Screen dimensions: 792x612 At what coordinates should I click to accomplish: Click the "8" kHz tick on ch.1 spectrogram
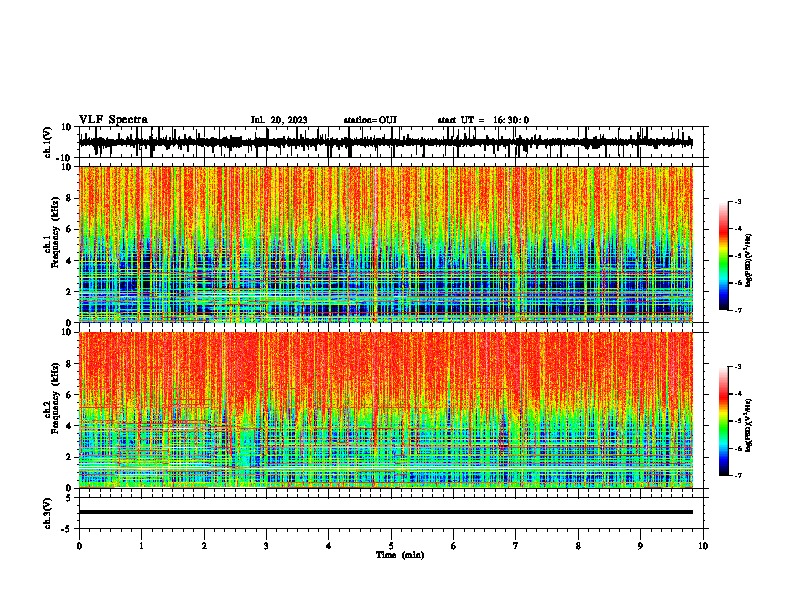[x=69, y=198]
